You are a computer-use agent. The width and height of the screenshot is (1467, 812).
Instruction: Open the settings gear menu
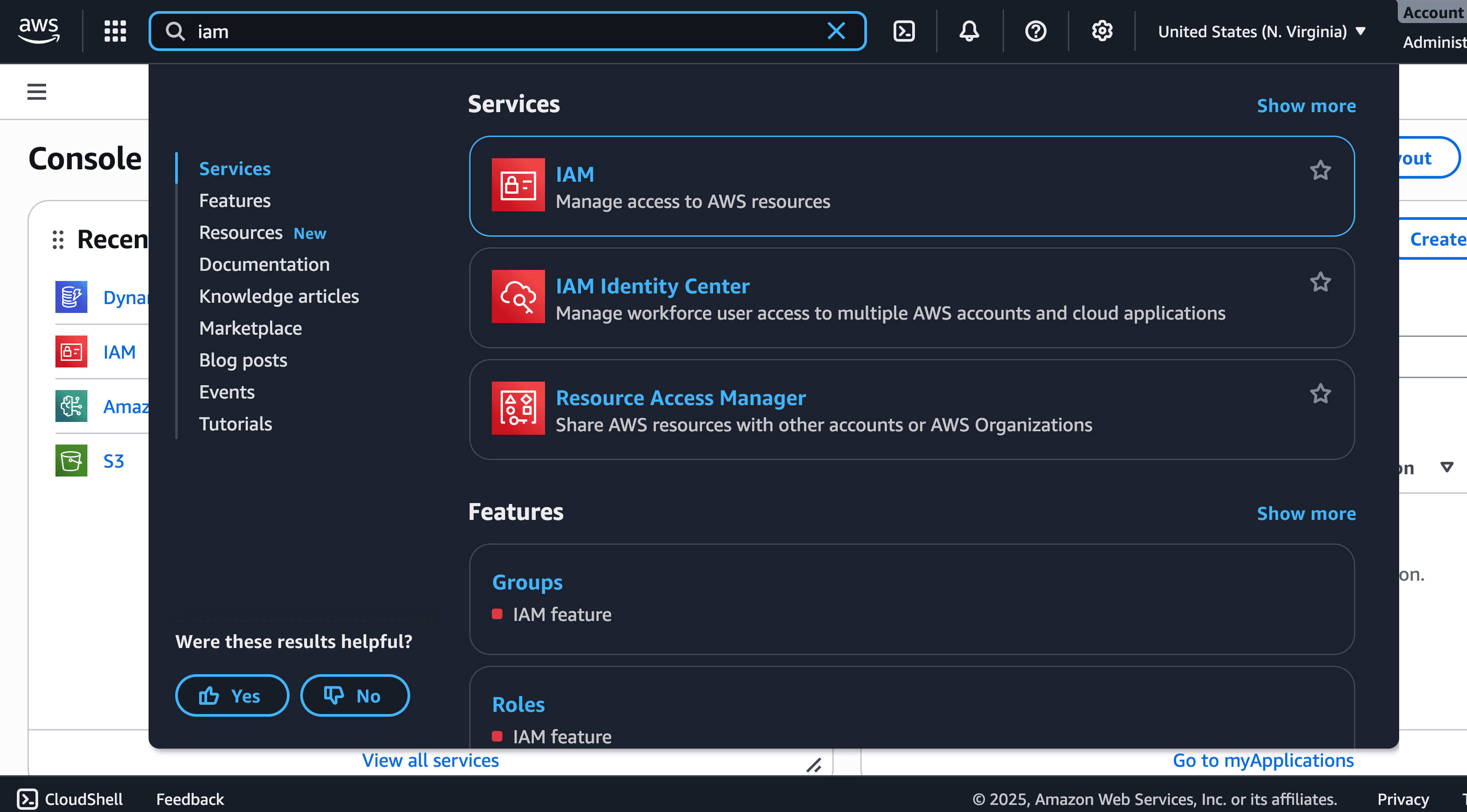tap(1102, 31)
